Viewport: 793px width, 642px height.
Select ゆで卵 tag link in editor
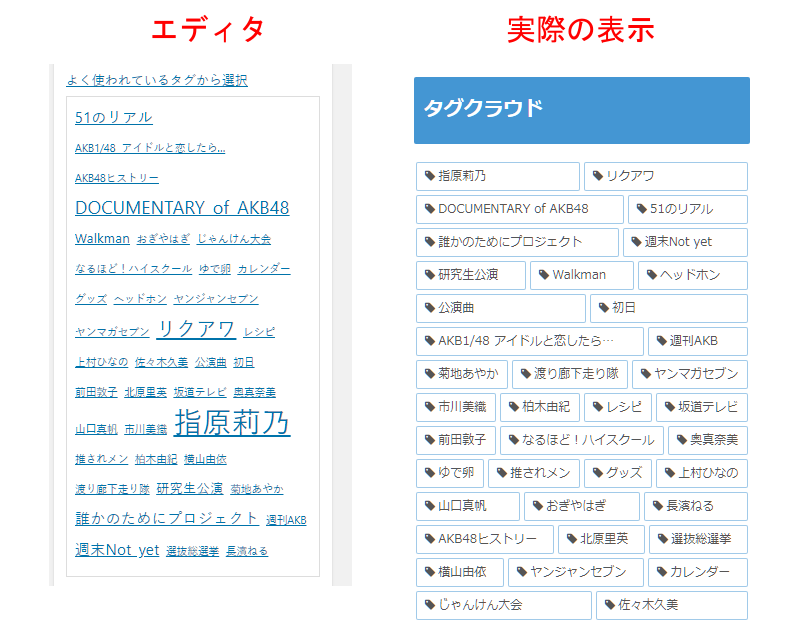[215, 269]
